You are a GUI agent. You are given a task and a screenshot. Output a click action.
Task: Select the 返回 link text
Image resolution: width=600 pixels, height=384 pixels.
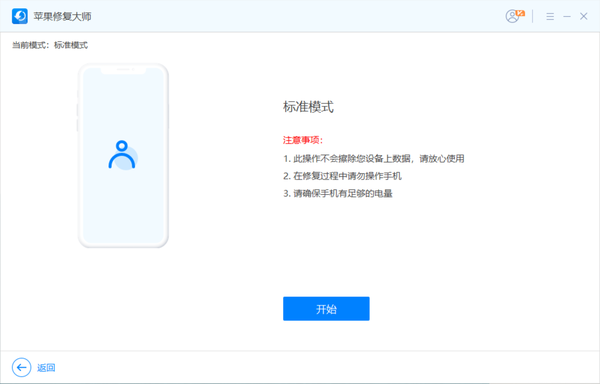[46, 368]
